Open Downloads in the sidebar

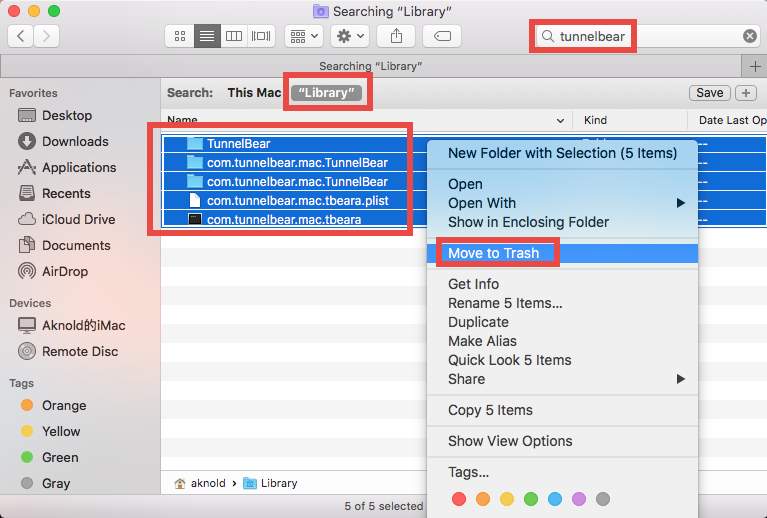pyautogui.click(x=63, y=141)
